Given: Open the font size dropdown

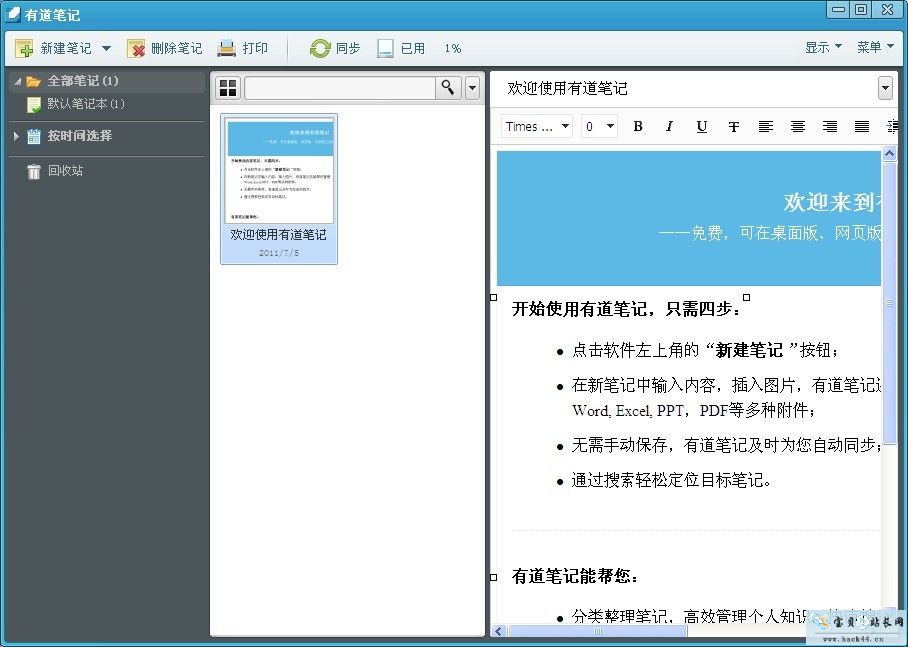Looking at the screenshot, I should point(599,126).
